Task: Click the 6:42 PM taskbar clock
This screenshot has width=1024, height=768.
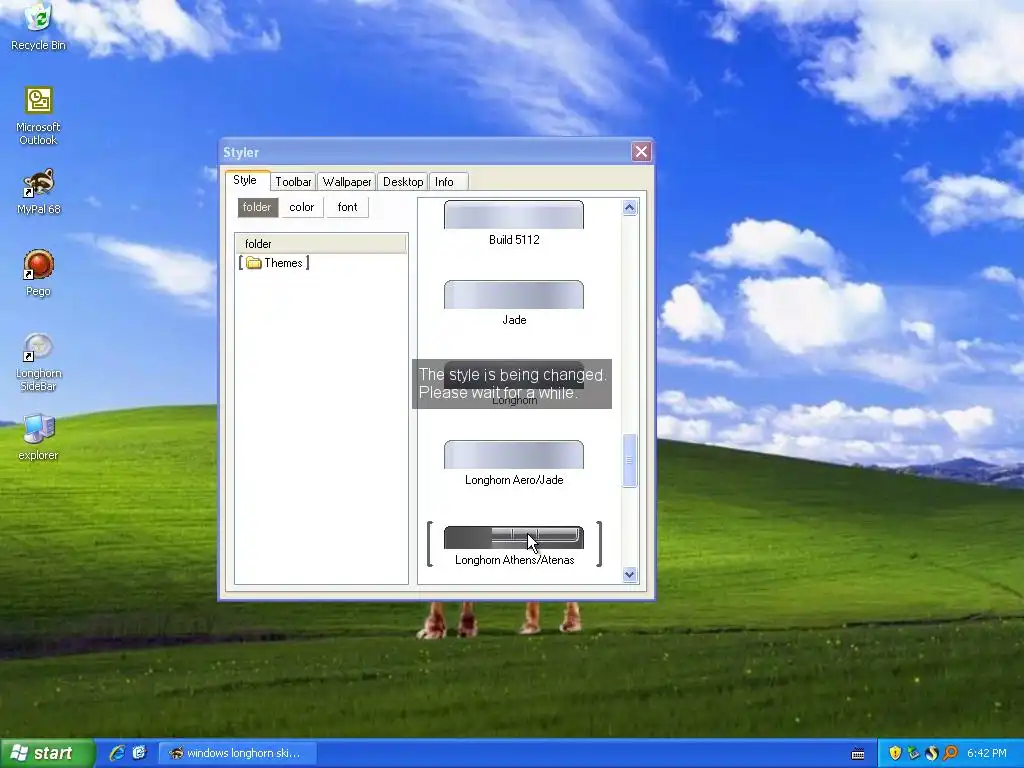Action: point(987,754)
